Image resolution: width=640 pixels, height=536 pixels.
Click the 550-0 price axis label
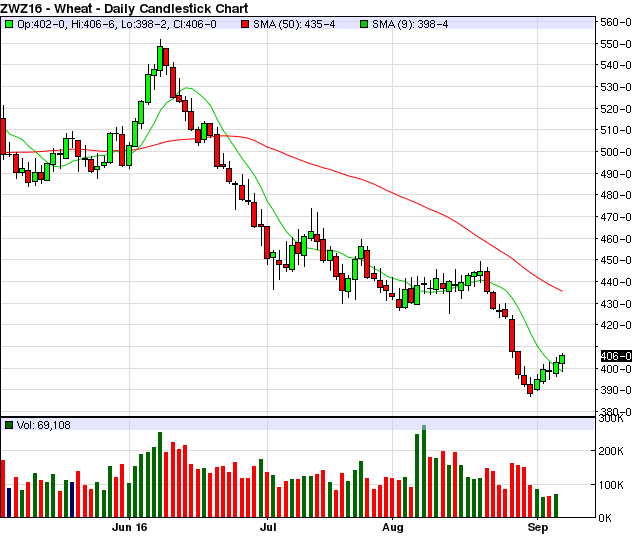pyautogui.click(x=616, y=44)
